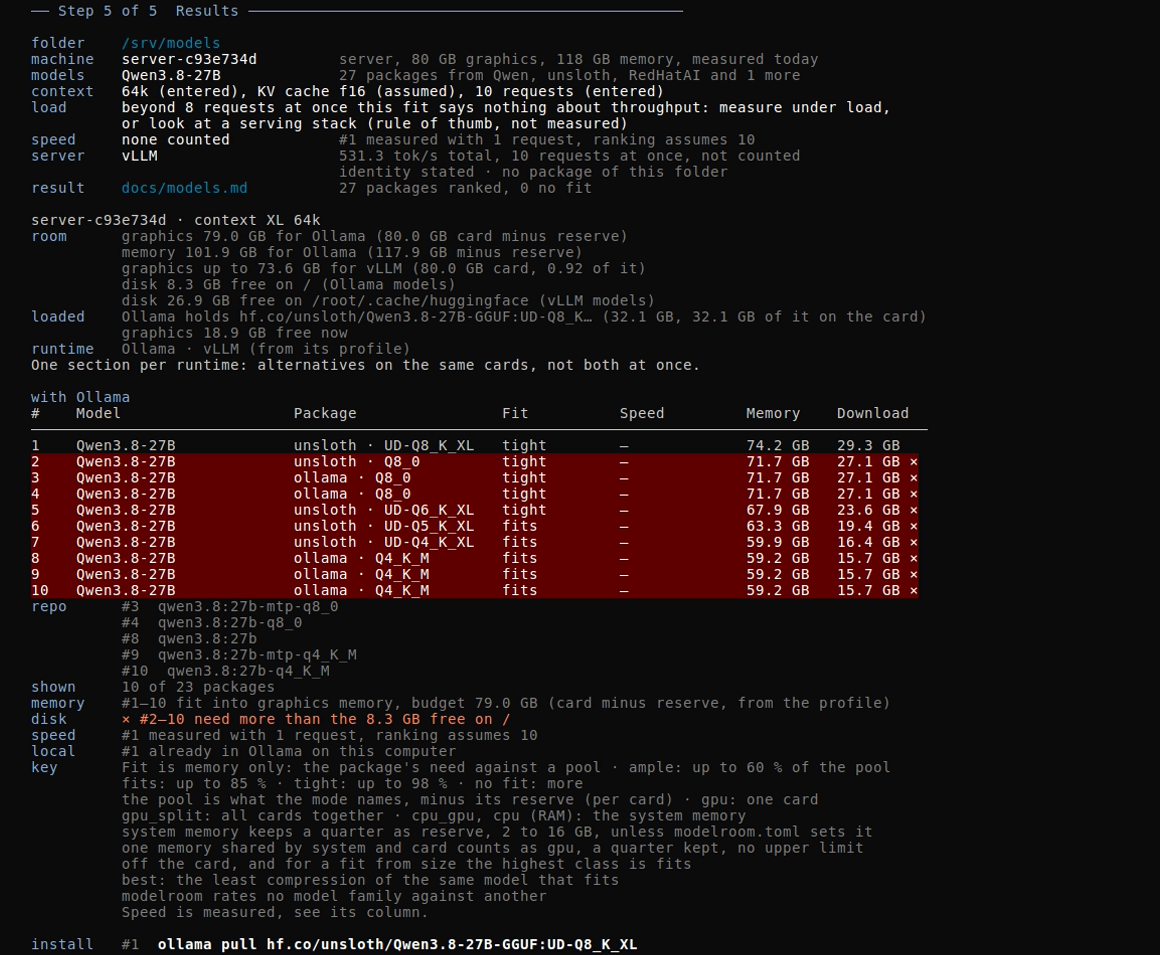Click the Memory column header
This screenshot has width=1160, height=955.
pyautogui.click(x=773, y=414)
